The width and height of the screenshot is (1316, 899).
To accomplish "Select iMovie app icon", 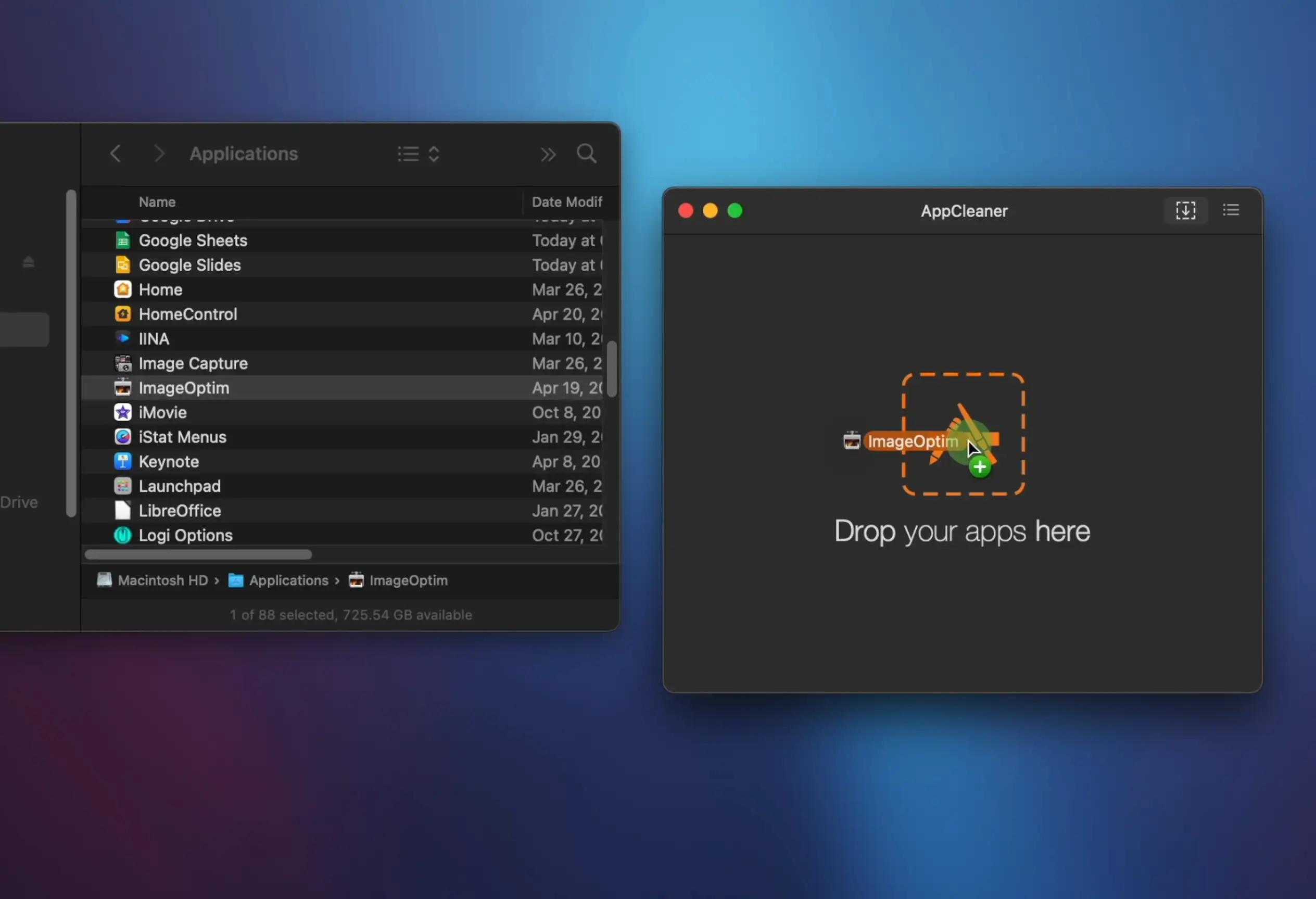I will 123,413.
